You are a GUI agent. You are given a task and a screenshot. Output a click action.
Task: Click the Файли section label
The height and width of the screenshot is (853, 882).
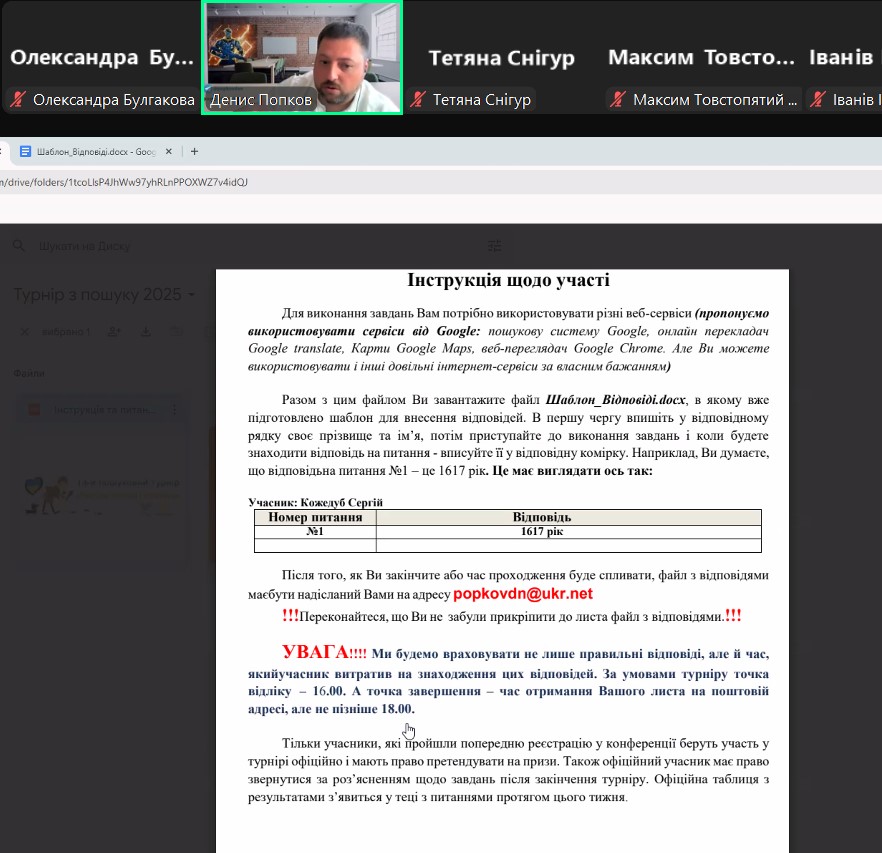pos(29,373)
